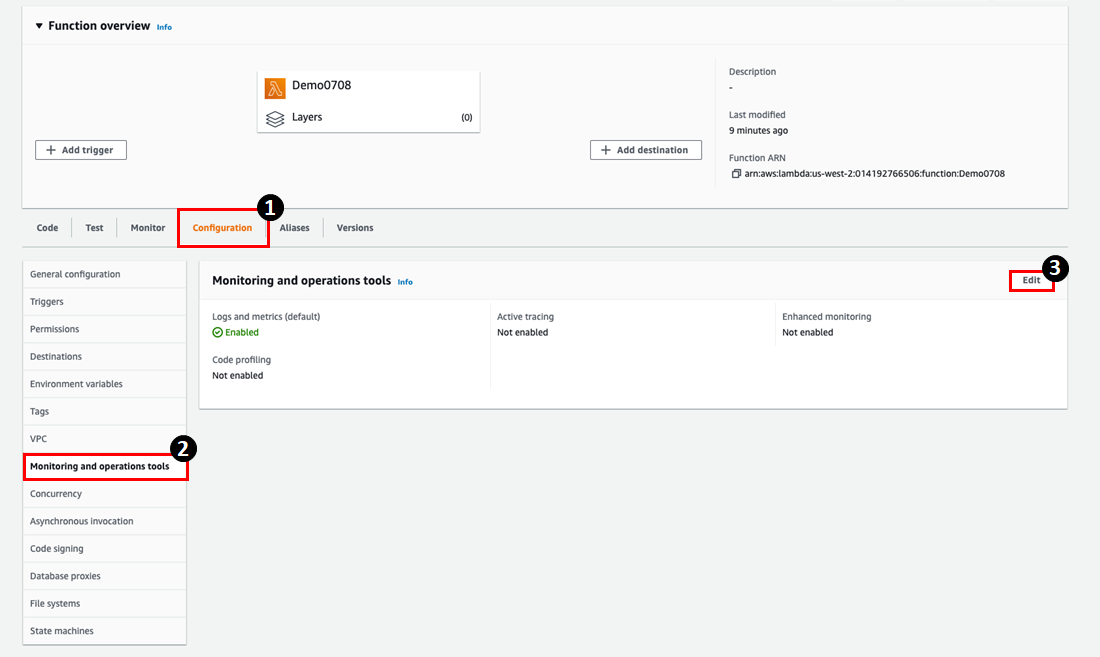1100x657 pixels.
Task: Copy the function ARN using the copy icon
Action: (x=734, y=173)
